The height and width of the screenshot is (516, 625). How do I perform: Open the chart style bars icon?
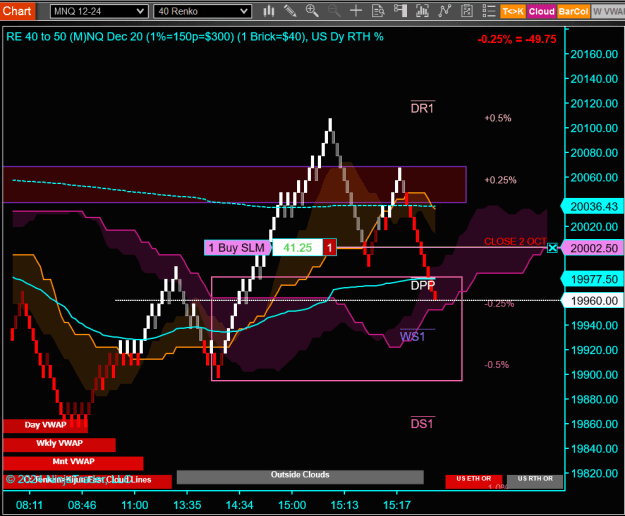pos(269,11)
